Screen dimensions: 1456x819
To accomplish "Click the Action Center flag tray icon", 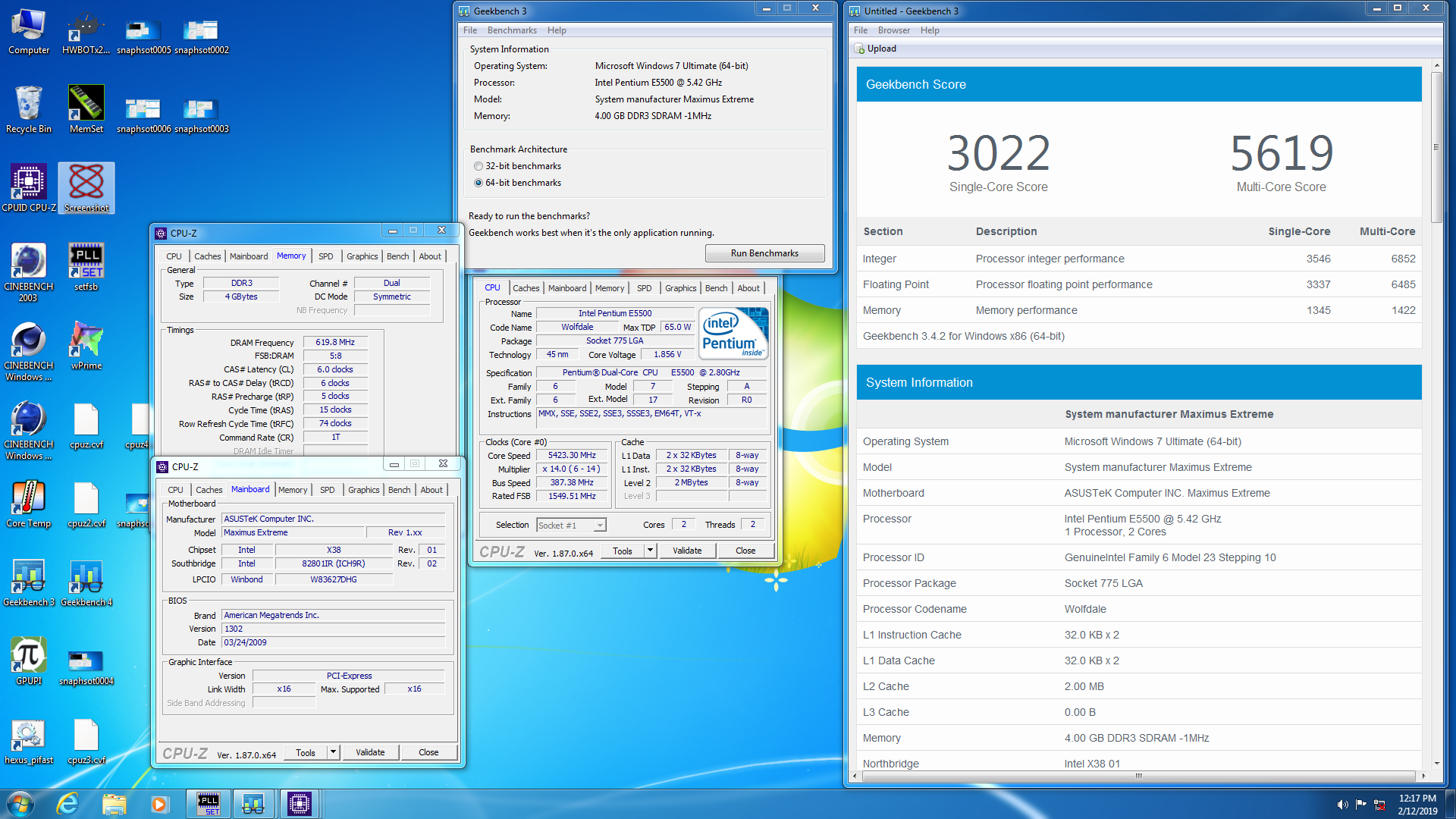I will pyautogui.click(x=1361, y=804).
